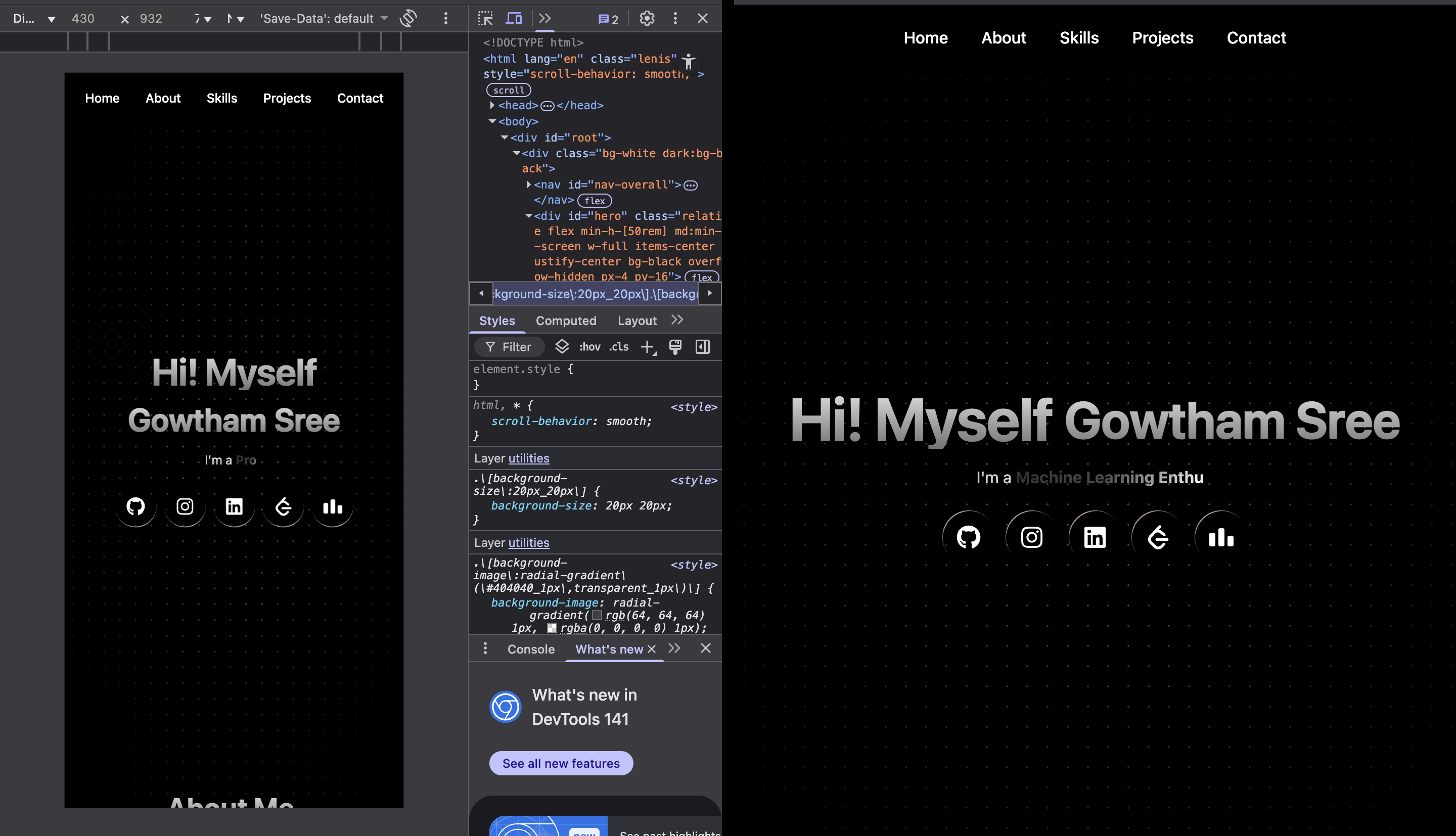This screenshot has height=836, width=1456.
Task: Open the Console drawer tab
Action: [530, 649]
